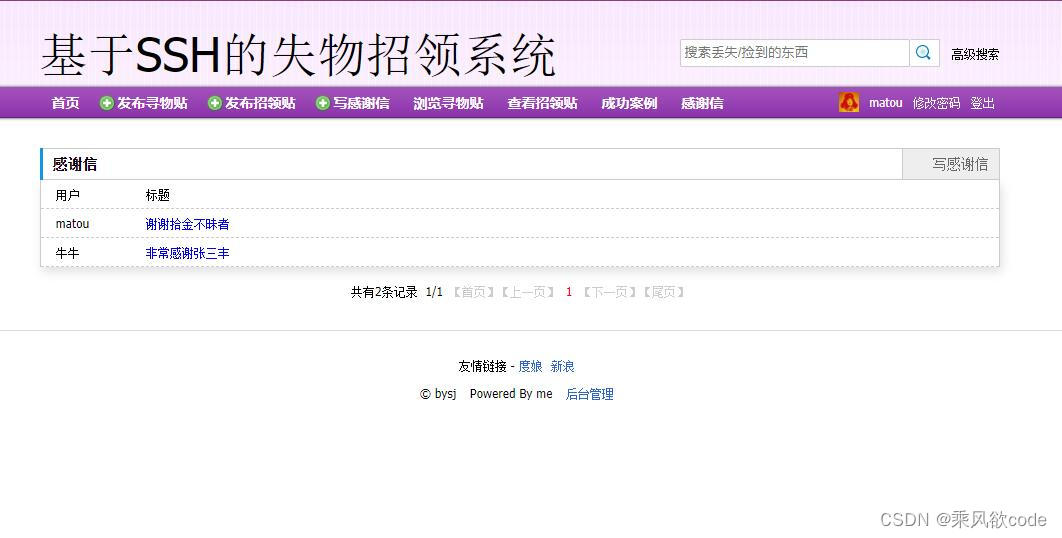
Task: Click green plus icon beside 发布招领贴
Action: coord(215,103)
